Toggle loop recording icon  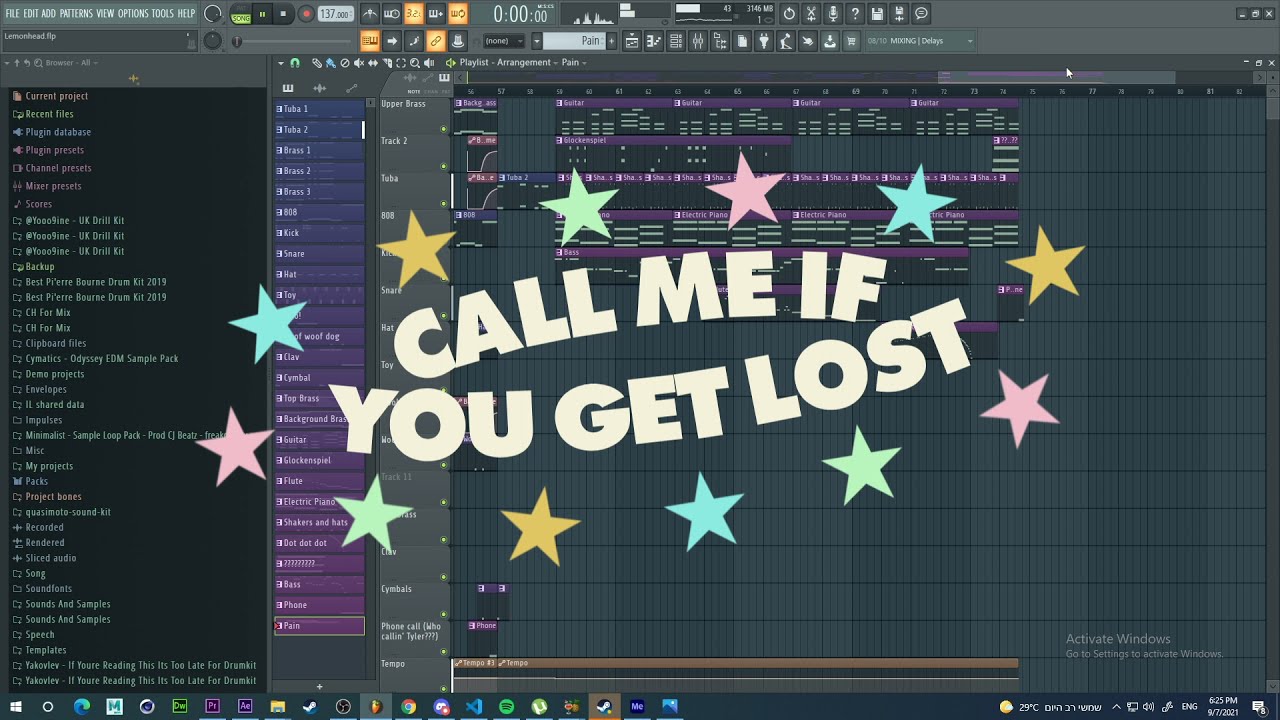coord(458,14)
